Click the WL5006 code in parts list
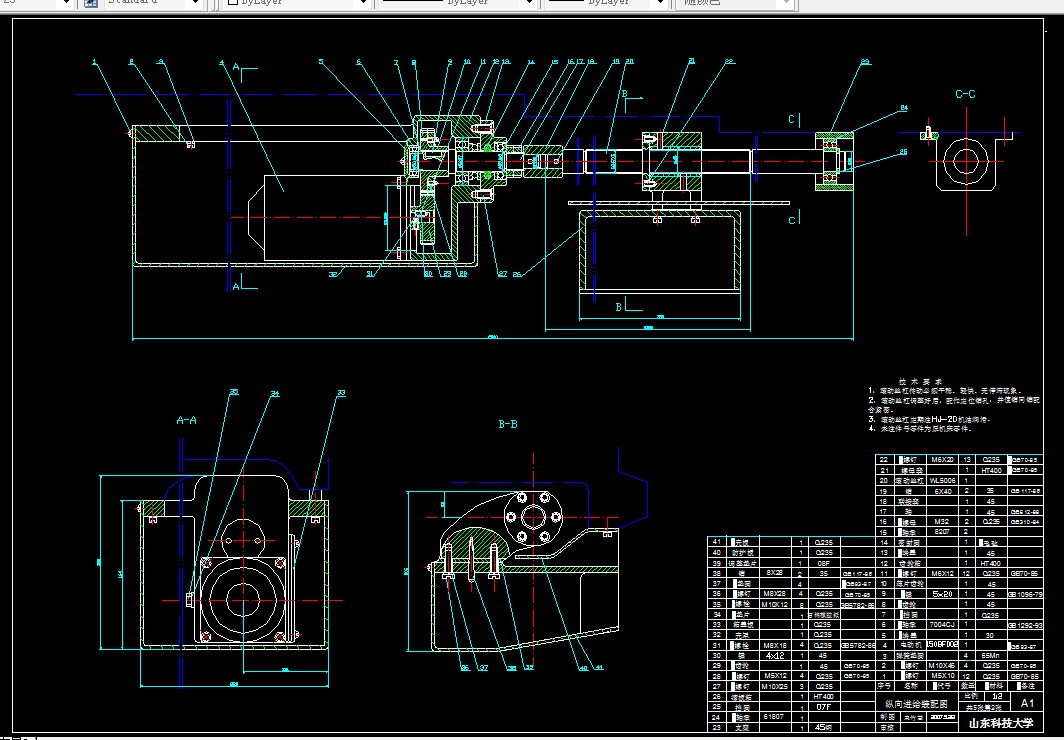1064x740 pixels. tap(943, 481)
